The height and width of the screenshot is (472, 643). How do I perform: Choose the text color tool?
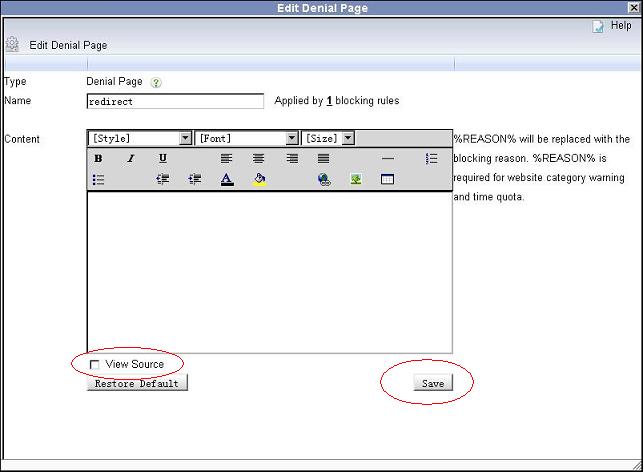[227, 179]
